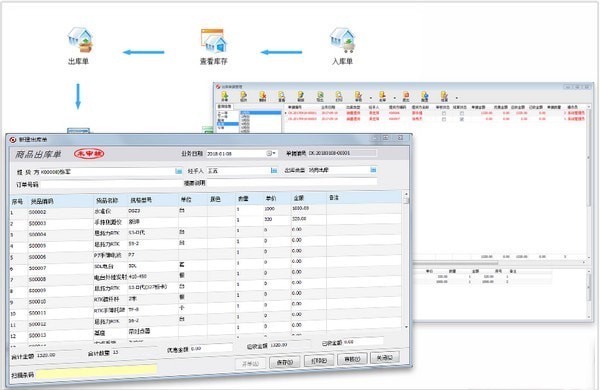Click the 开单 toolbar icon in back window
Screen dimensions: 600x390
[225, 96]
